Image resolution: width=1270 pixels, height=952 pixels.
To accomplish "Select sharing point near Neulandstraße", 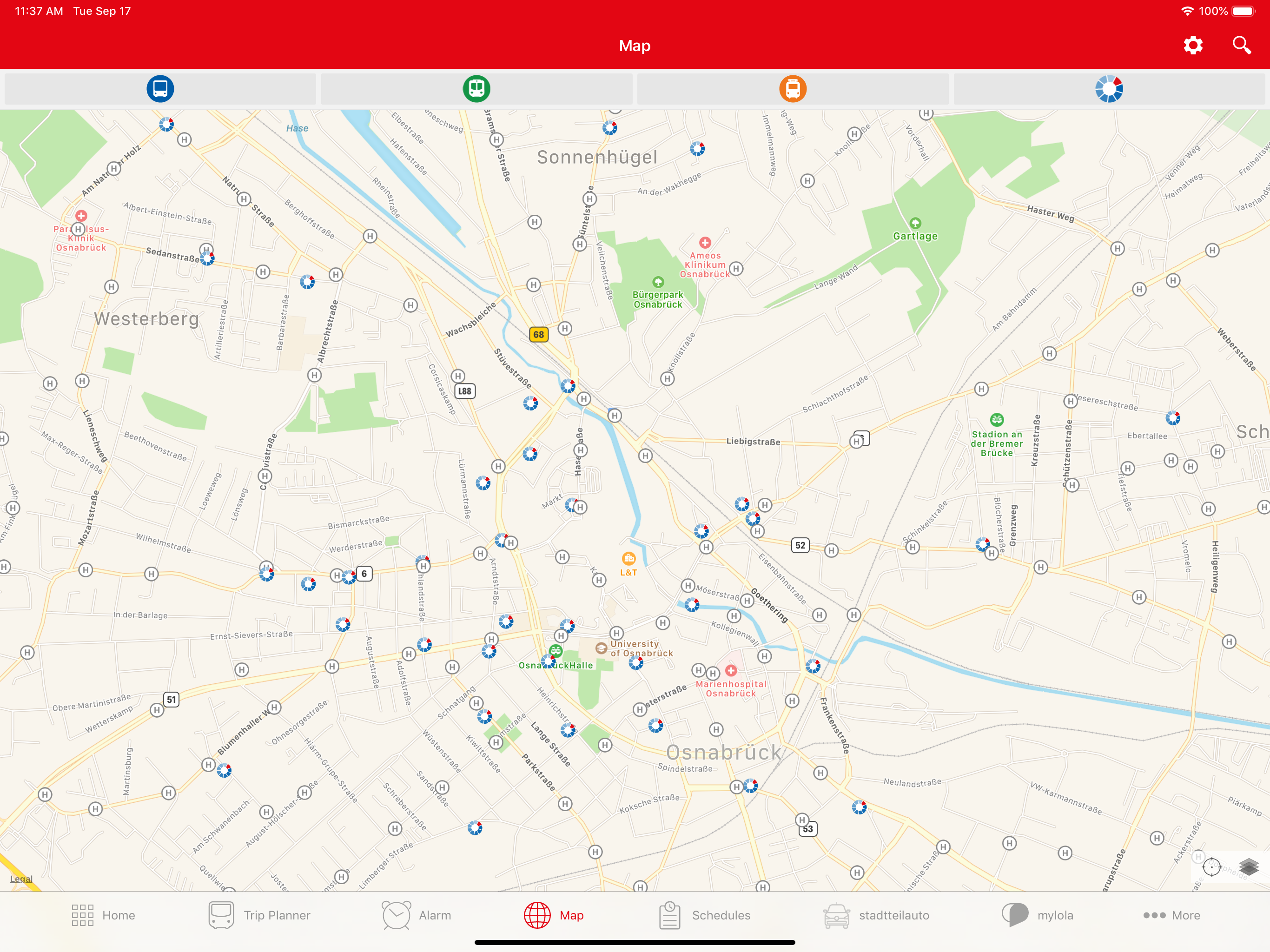I will [x=859, y=807].
